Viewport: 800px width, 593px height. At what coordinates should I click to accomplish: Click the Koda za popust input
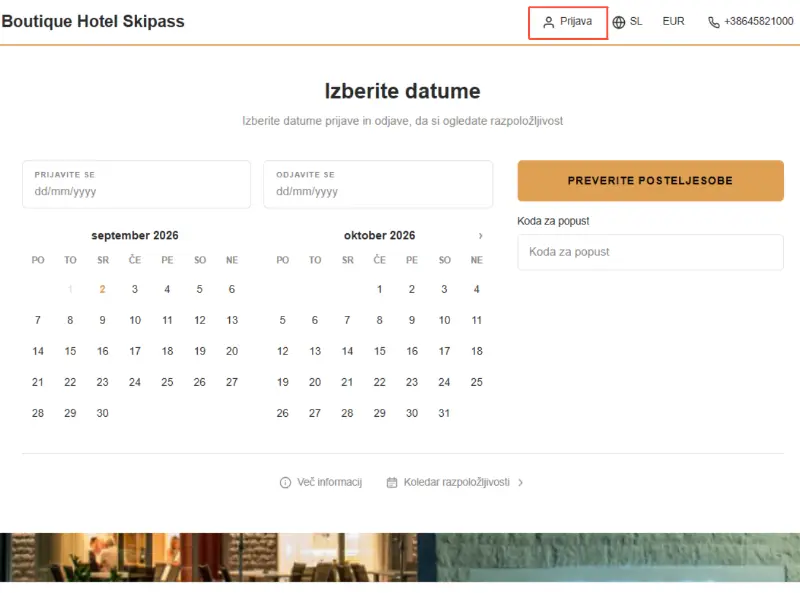click(651, 252)
